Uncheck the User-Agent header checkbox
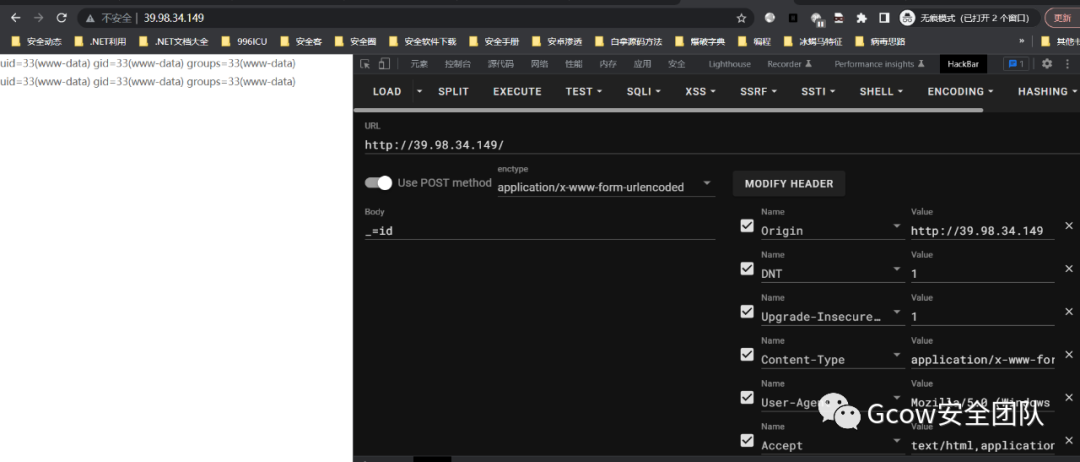 click(x=747, y=397)
